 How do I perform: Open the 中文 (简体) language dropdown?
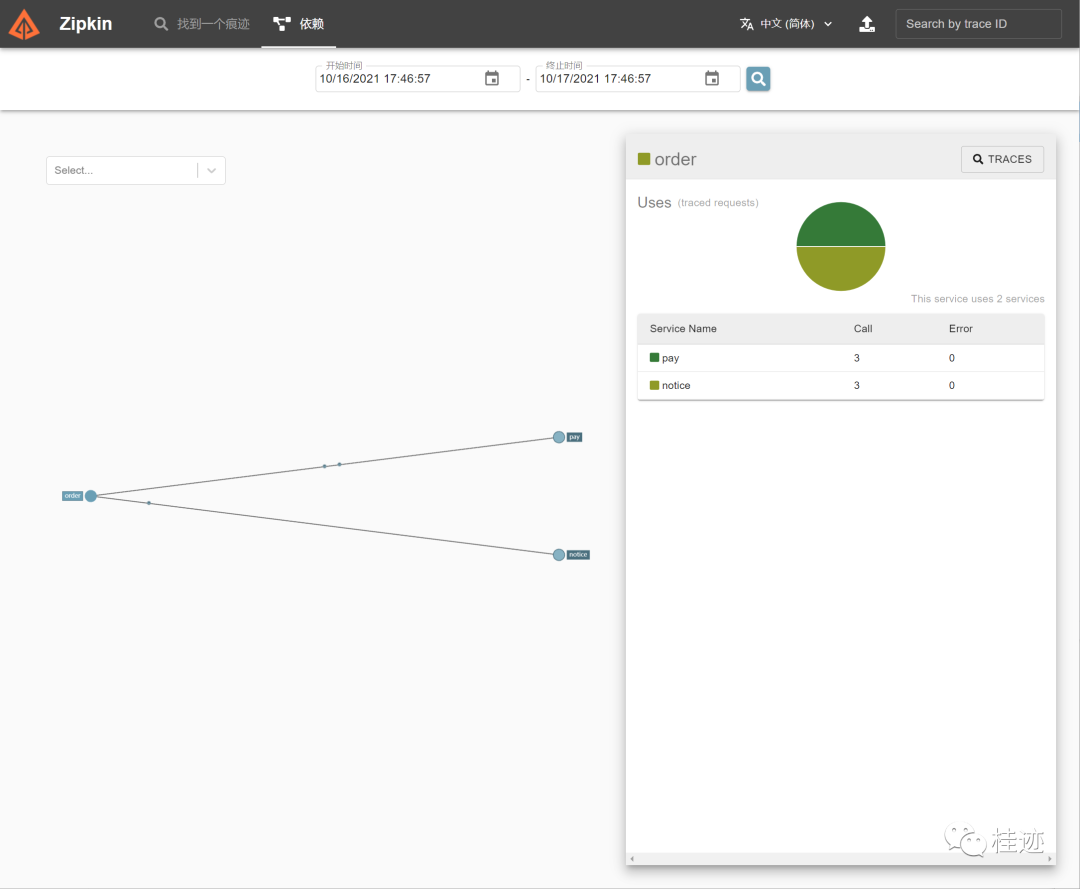(786, 24)
